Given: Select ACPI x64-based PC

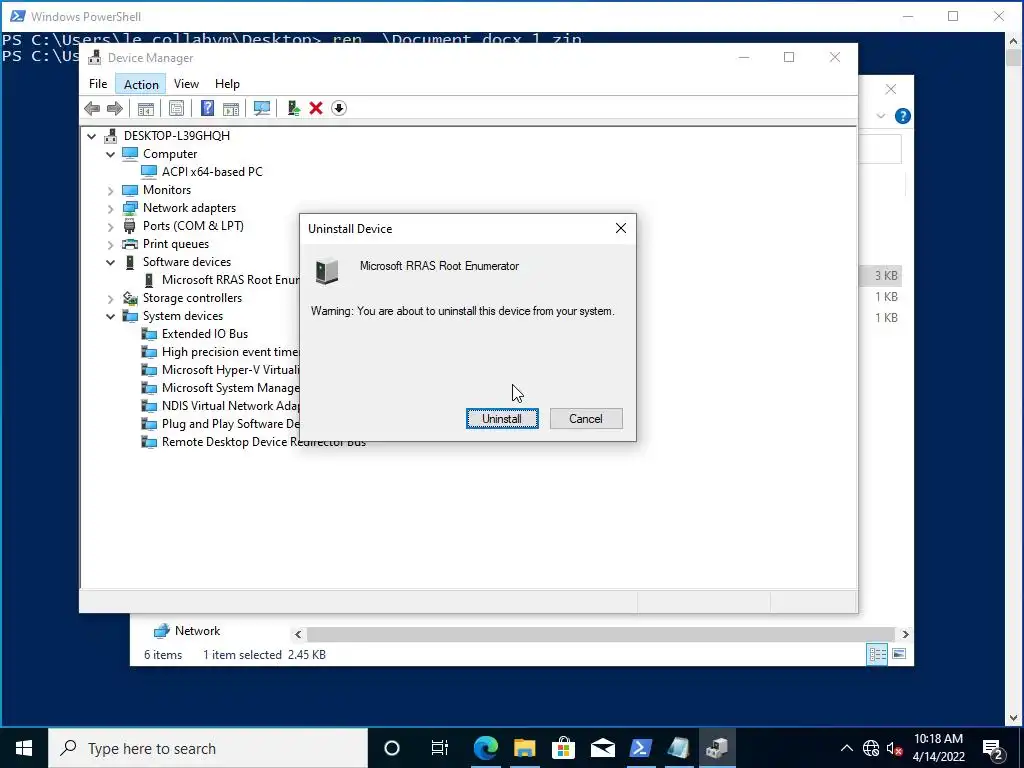Looking at the screenshot, I should tap(212, 172).
